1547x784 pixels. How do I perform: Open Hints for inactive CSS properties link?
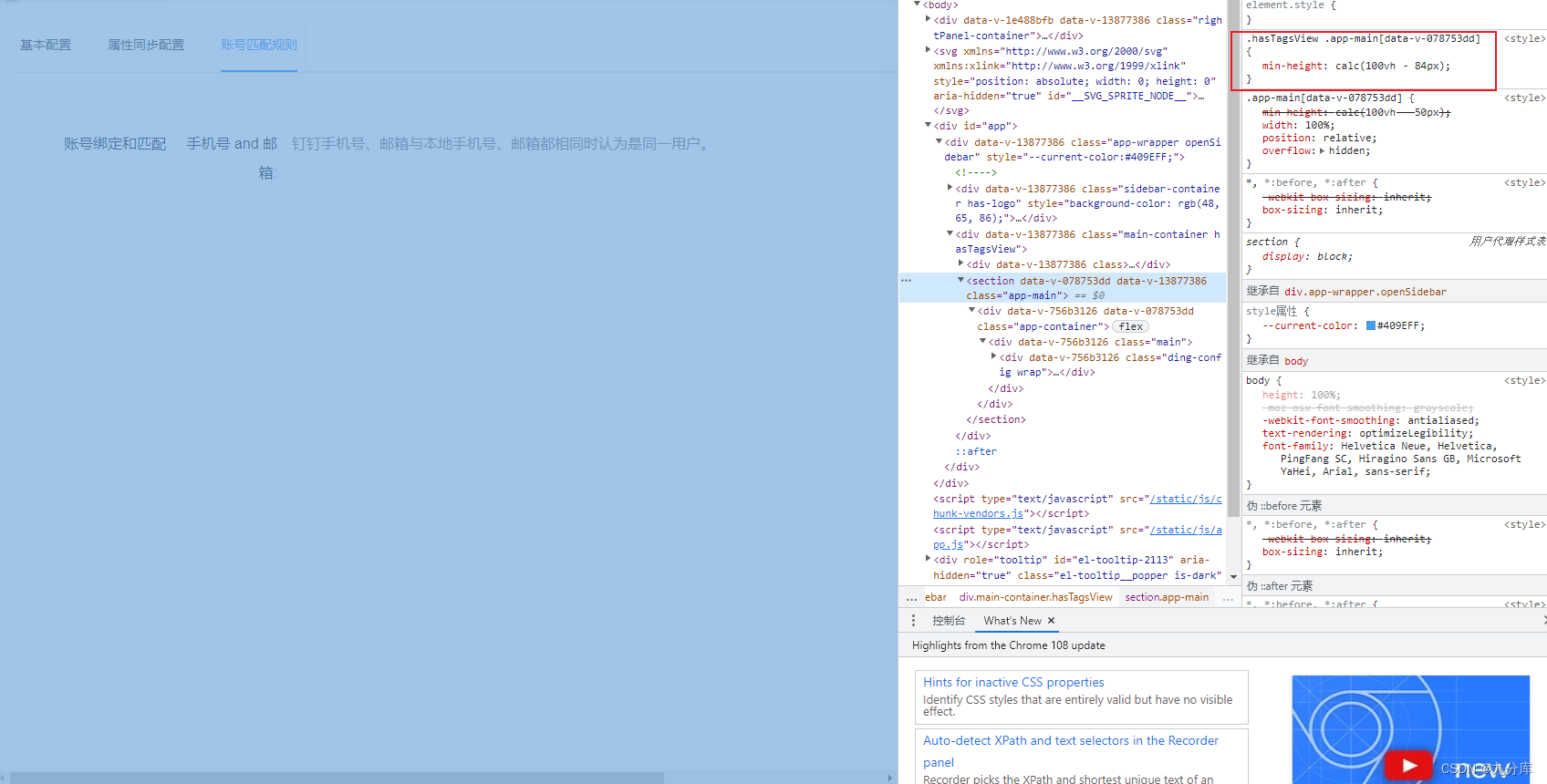pos(1013,682)
